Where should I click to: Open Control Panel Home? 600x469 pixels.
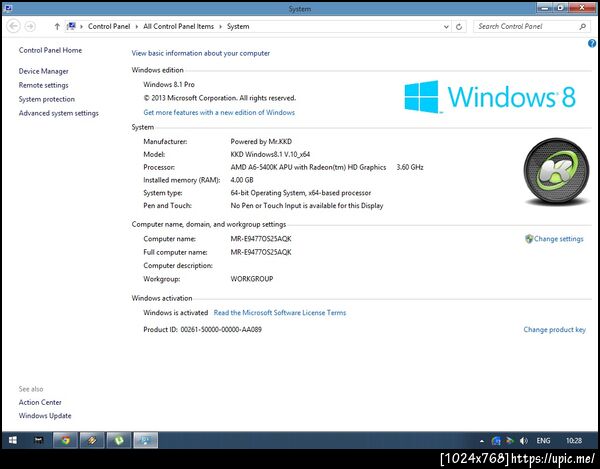point(50,50)
